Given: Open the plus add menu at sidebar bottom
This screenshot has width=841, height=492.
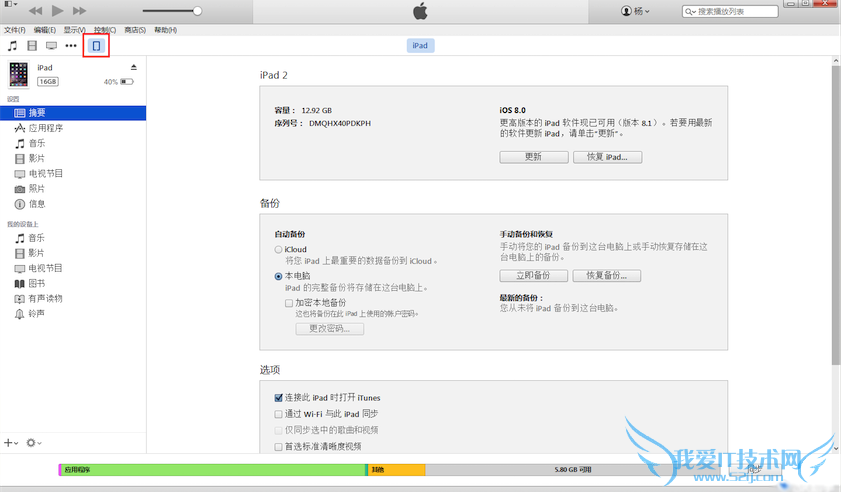Looking at the screenshot, I should click(x=11, y=443).
